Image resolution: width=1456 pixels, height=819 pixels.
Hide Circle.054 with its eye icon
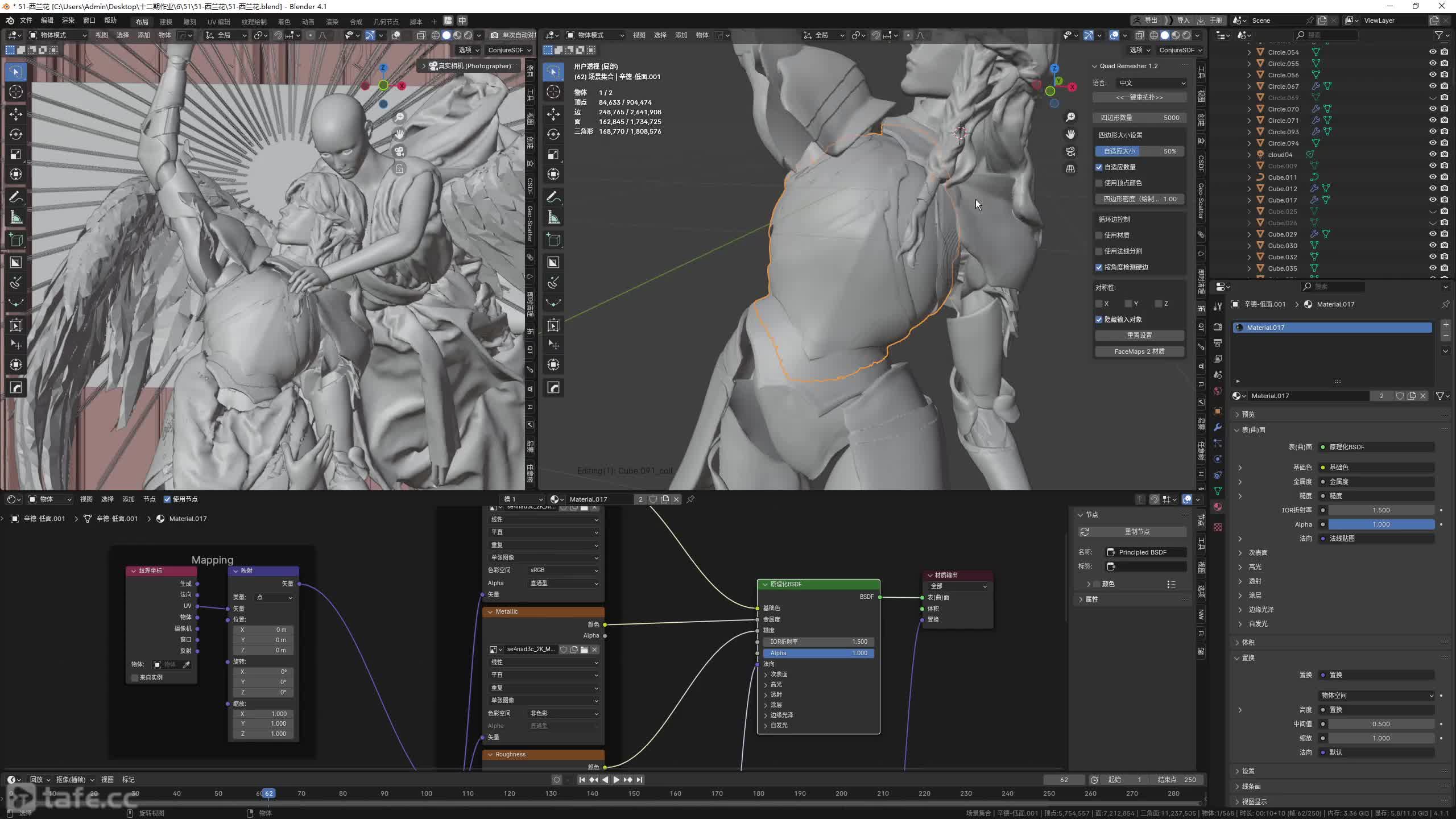(1433, 52)
